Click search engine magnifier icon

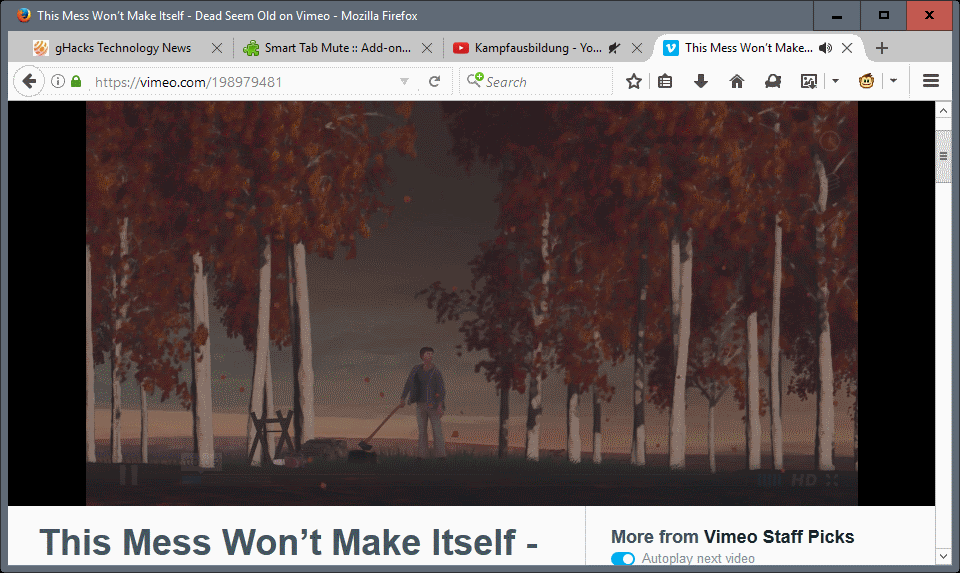474,80
